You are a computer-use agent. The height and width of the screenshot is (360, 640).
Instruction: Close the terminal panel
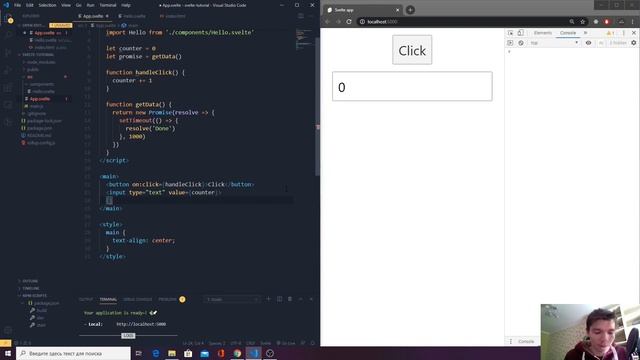[x=311, y=299]
